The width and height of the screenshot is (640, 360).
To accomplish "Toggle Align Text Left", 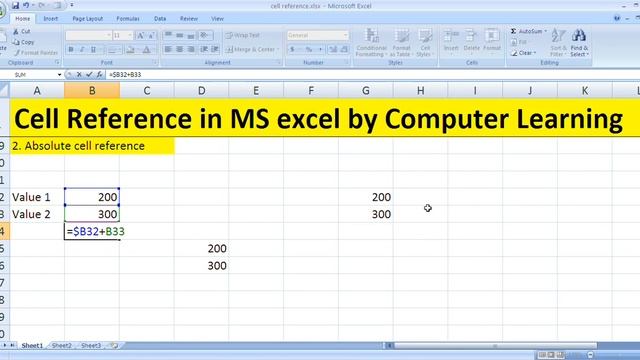I will pos(168,49).
